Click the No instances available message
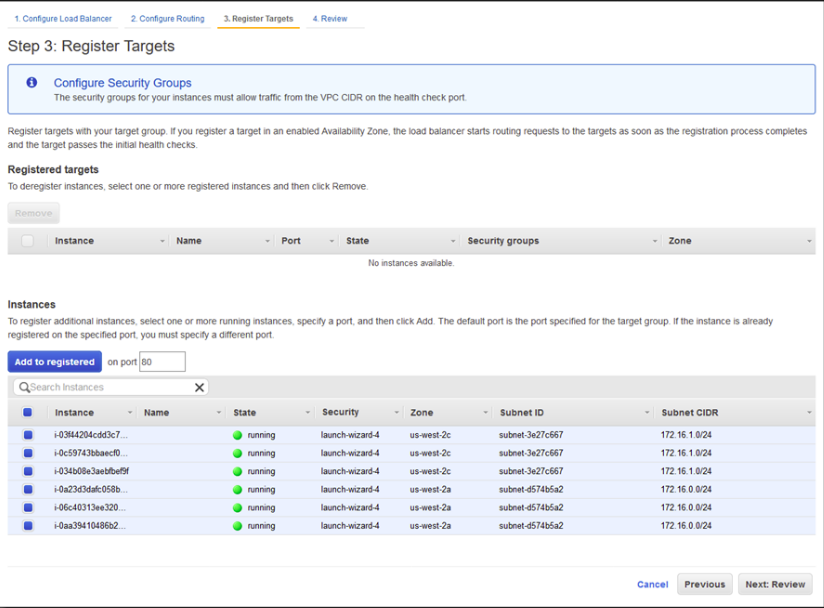 click(411, 263)
